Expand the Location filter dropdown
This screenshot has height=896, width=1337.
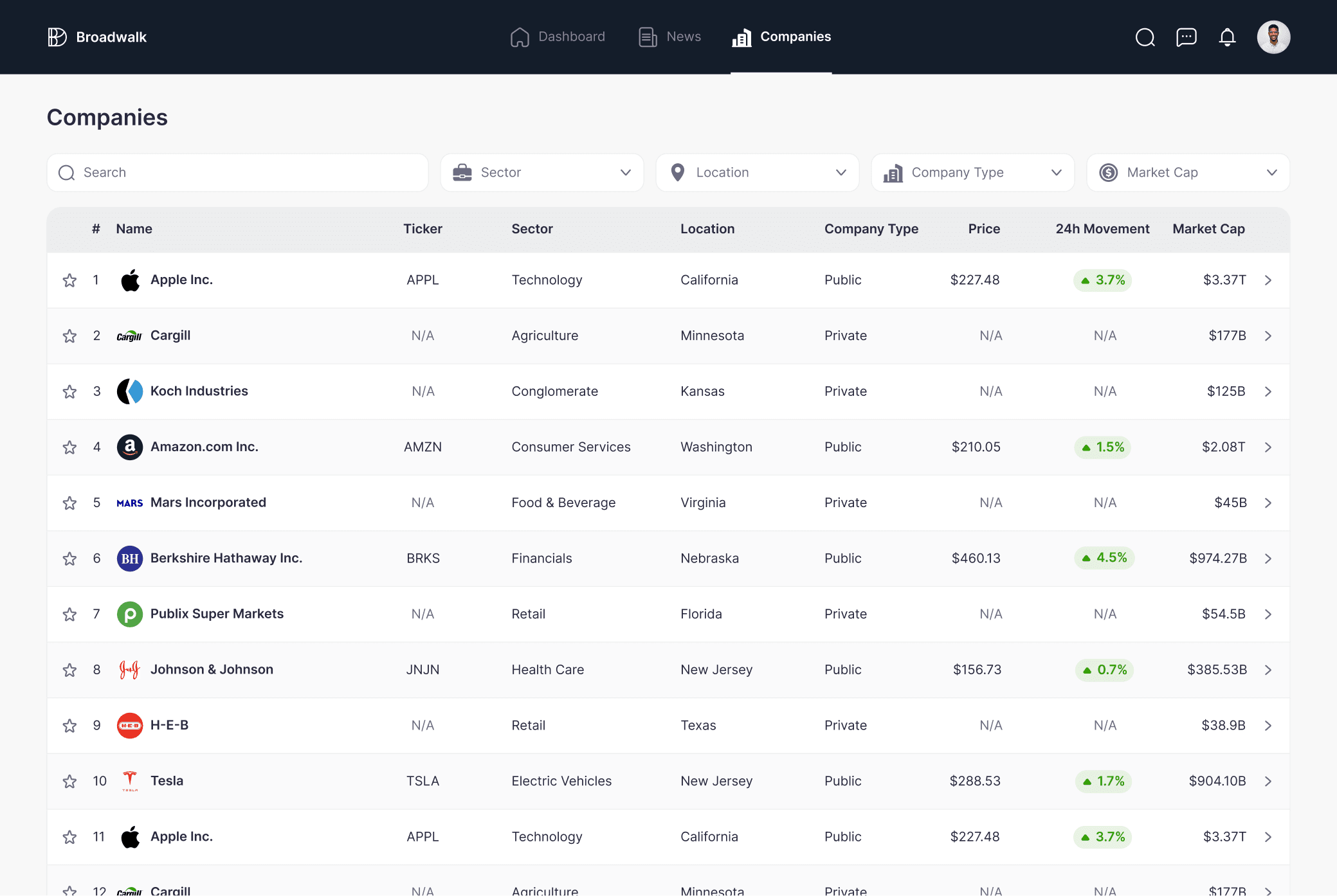click(x=758, y=172)
